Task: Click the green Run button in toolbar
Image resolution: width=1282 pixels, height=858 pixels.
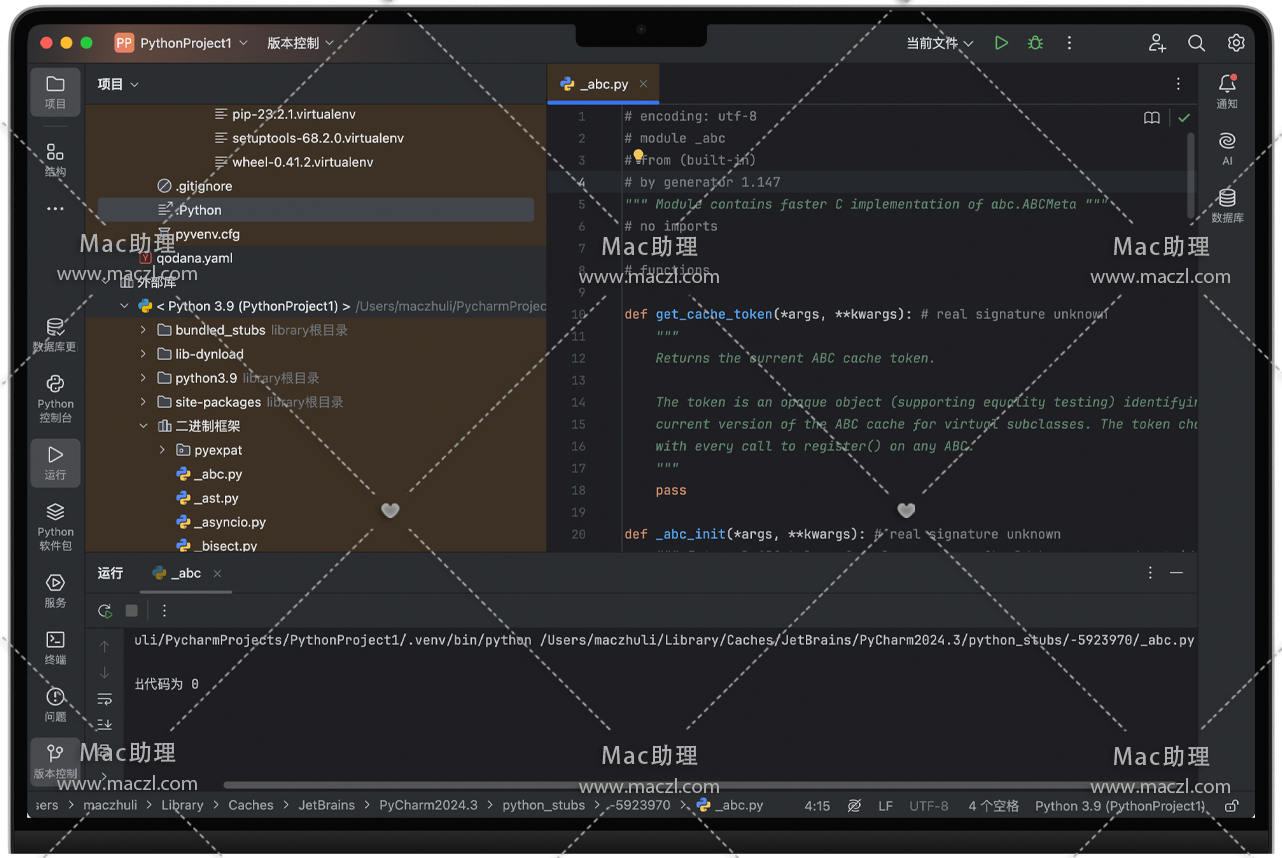Action: point(1001,43)
